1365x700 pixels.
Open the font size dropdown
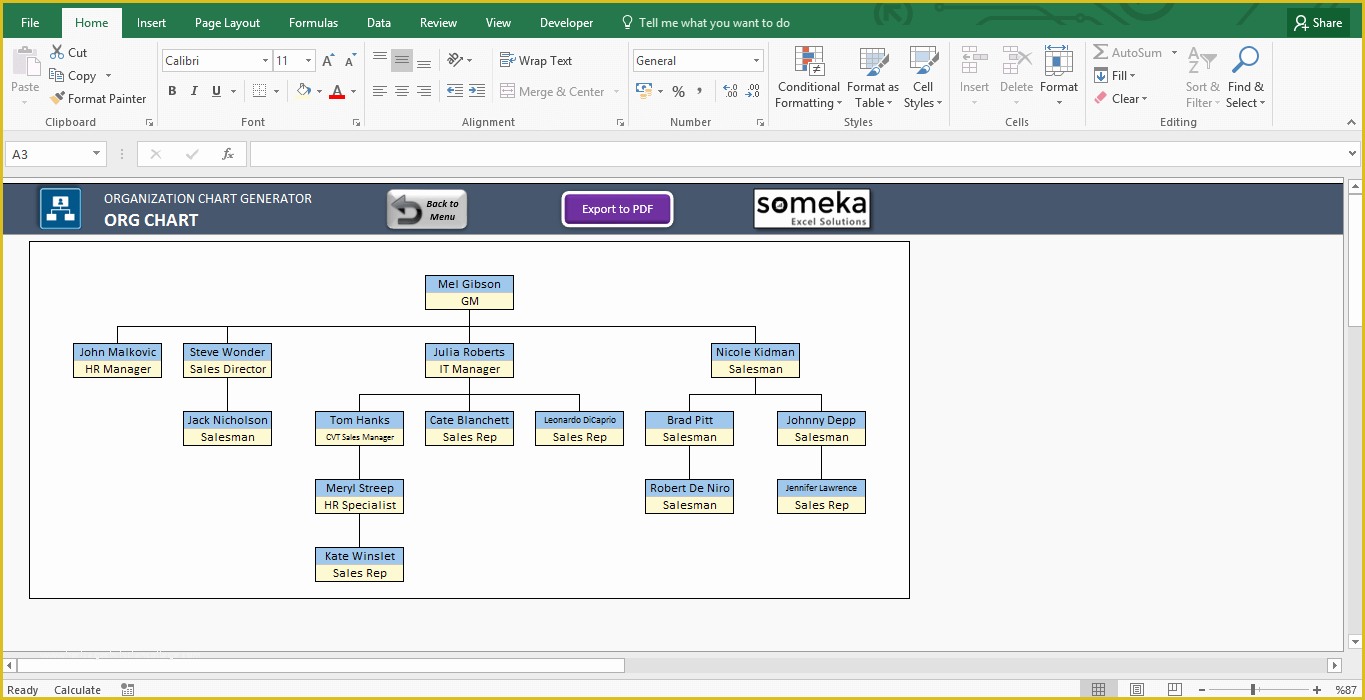pyautogui.click(x=309, y=61)
